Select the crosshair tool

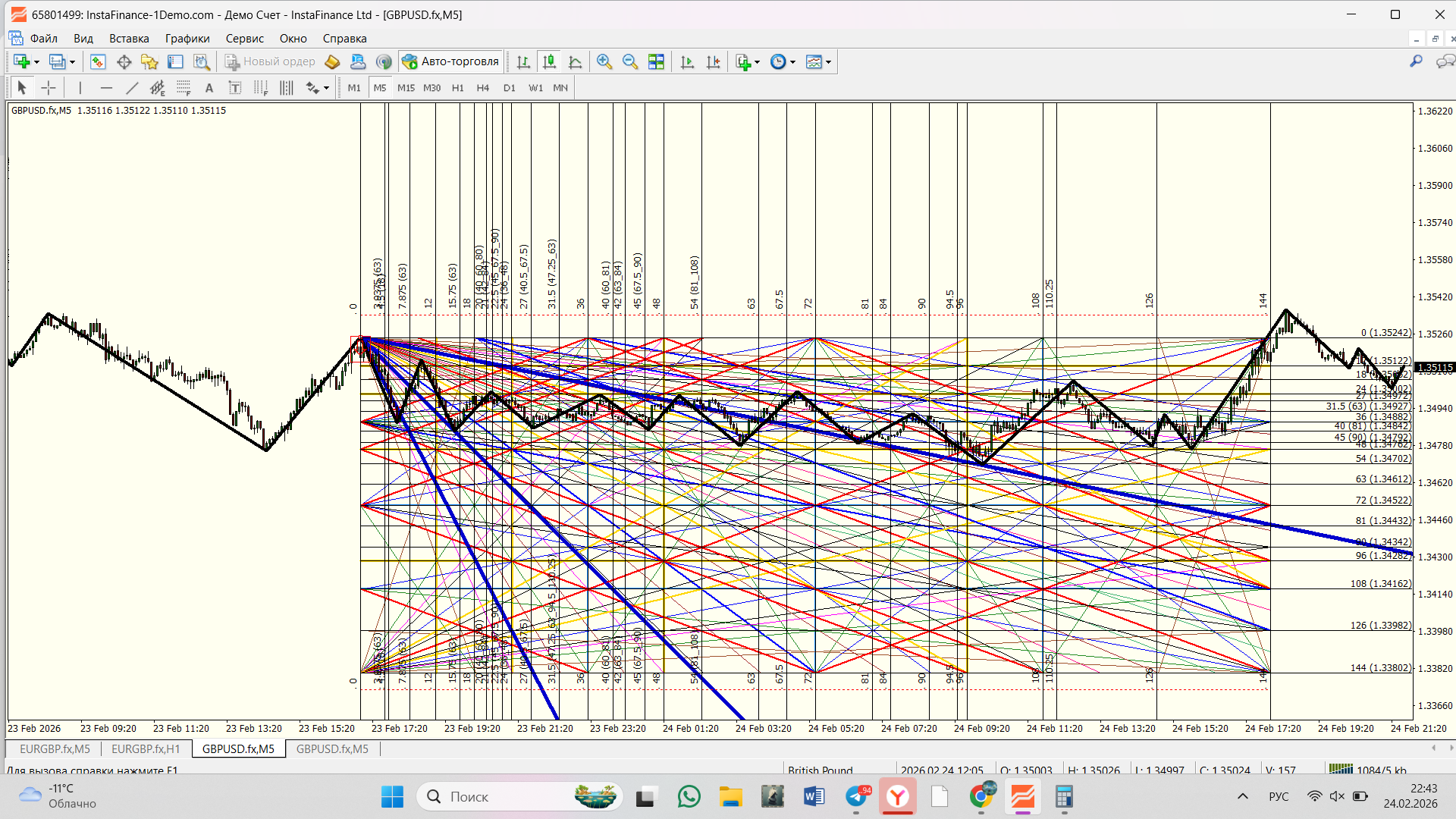(49, 88)
